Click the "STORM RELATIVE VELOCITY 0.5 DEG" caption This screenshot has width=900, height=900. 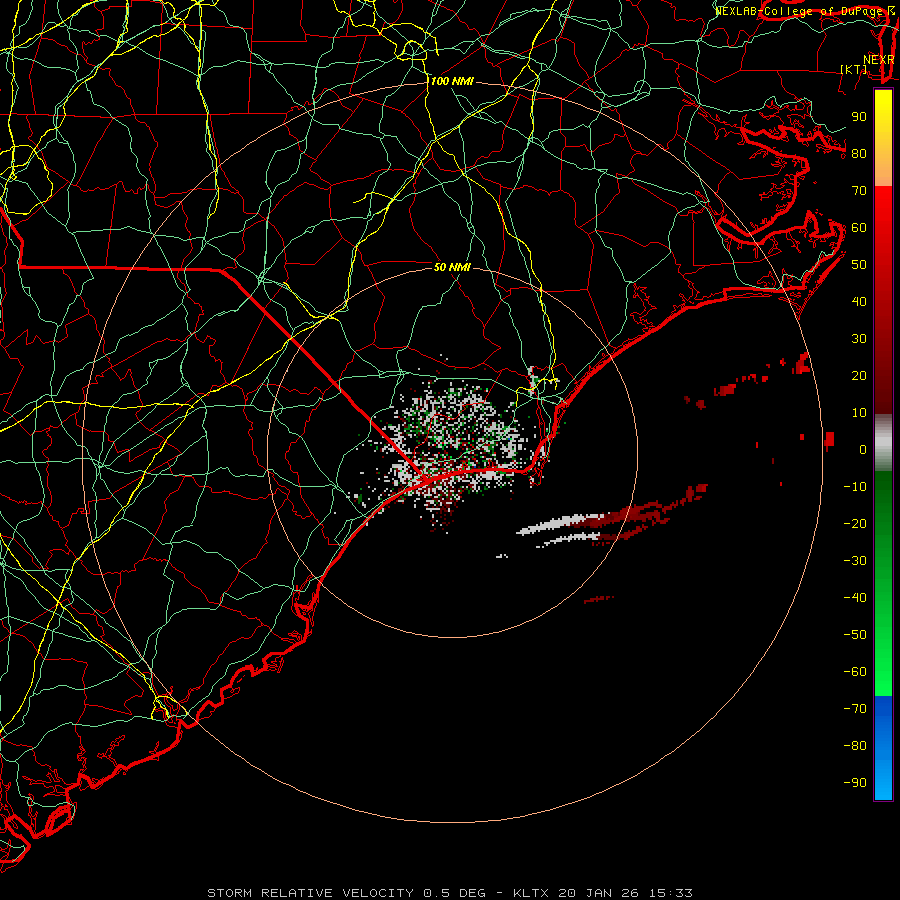point(346,893)
